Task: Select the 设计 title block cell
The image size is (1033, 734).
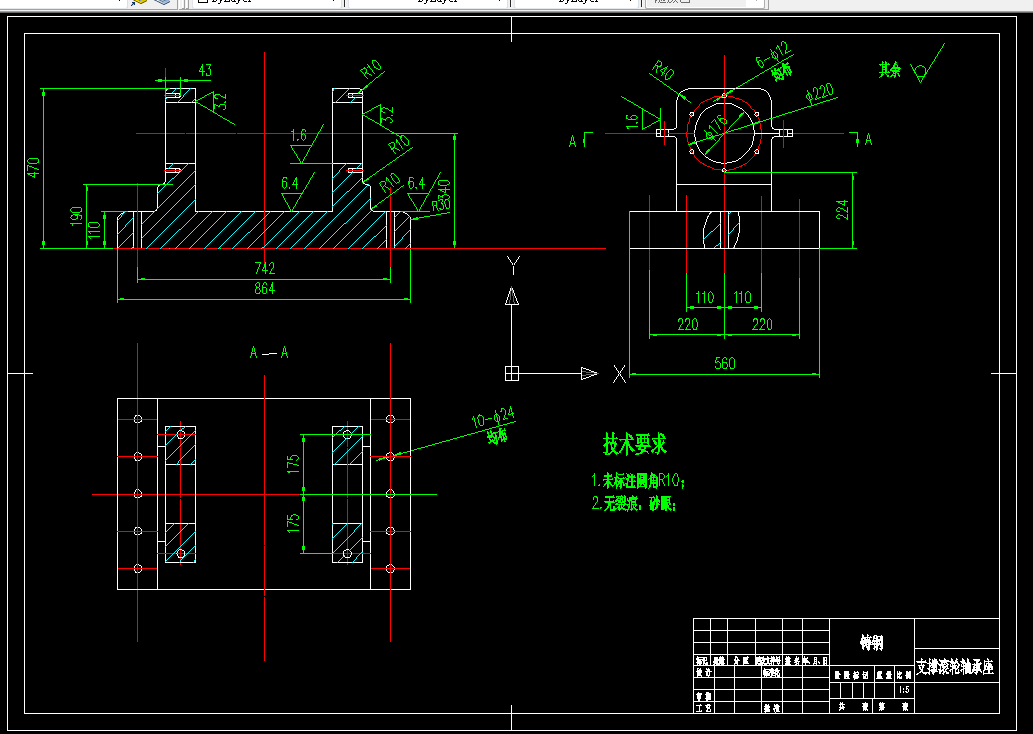Action: [x=703, y=673]
